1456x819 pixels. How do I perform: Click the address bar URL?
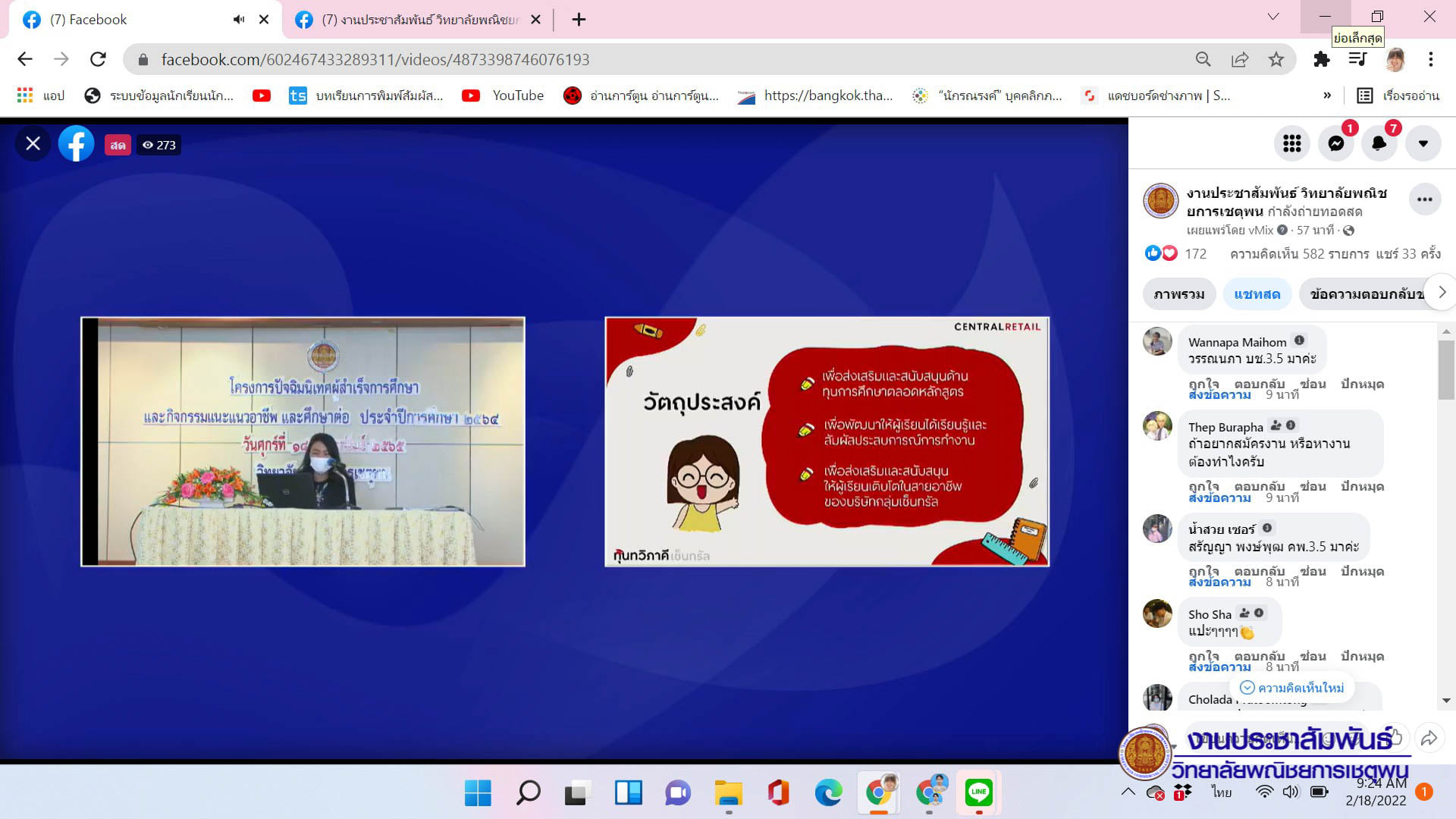375,59
